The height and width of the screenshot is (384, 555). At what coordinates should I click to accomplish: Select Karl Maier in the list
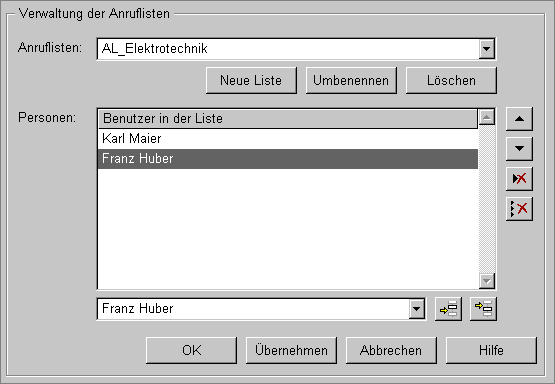pyautogui.click(x=288, y=138)
